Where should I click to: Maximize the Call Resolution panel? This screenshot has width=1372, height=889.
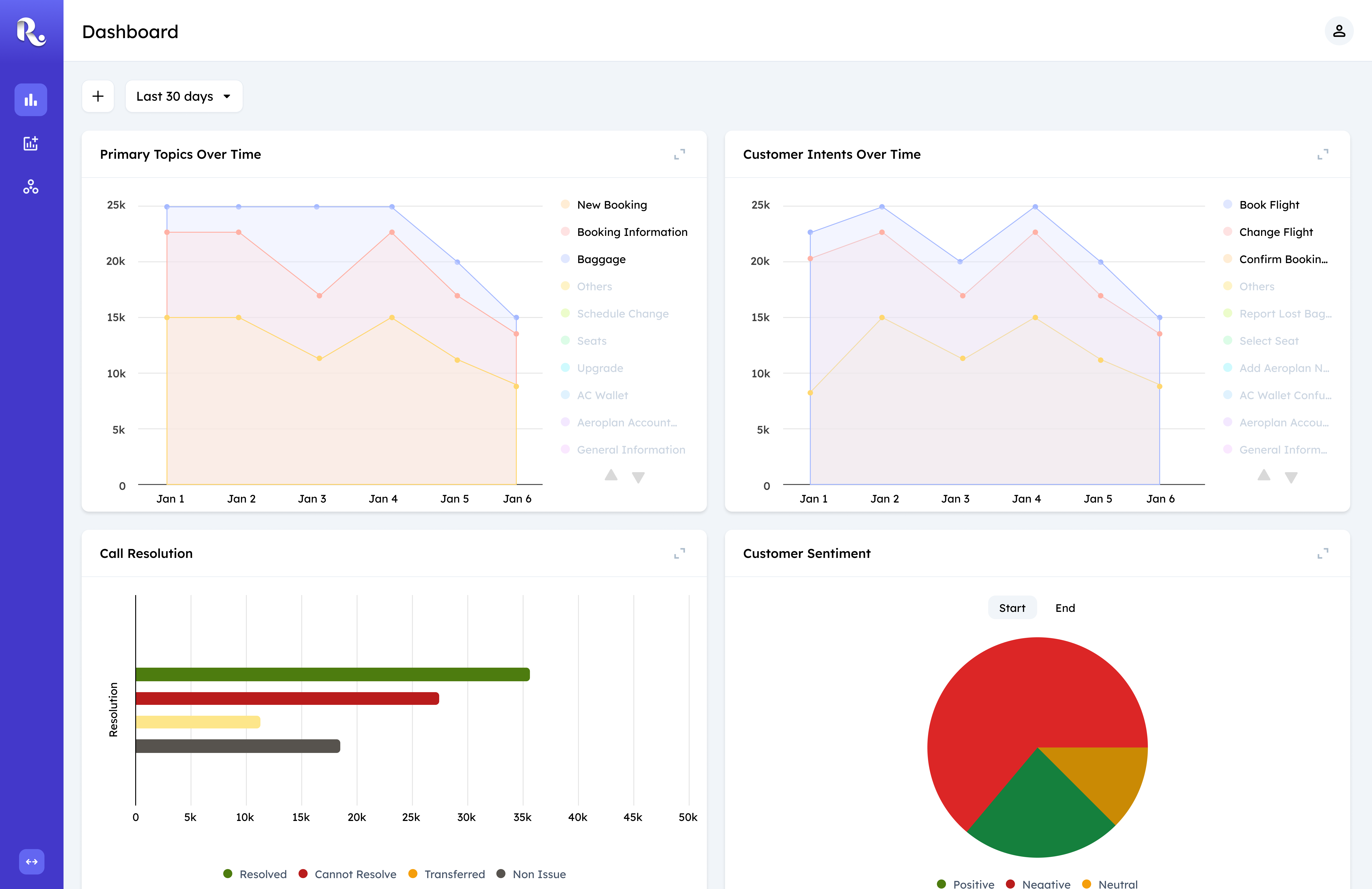point(680,554)
